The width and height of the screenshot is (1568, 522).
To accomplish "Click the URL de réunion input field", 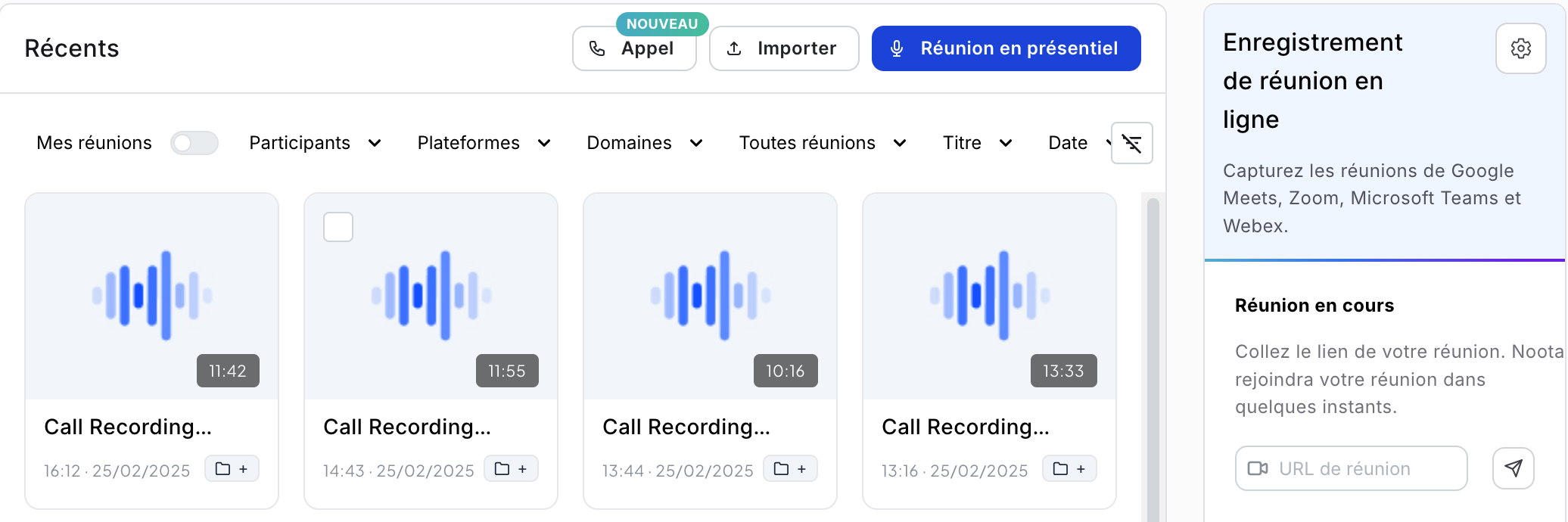I will pos(1352,468).
